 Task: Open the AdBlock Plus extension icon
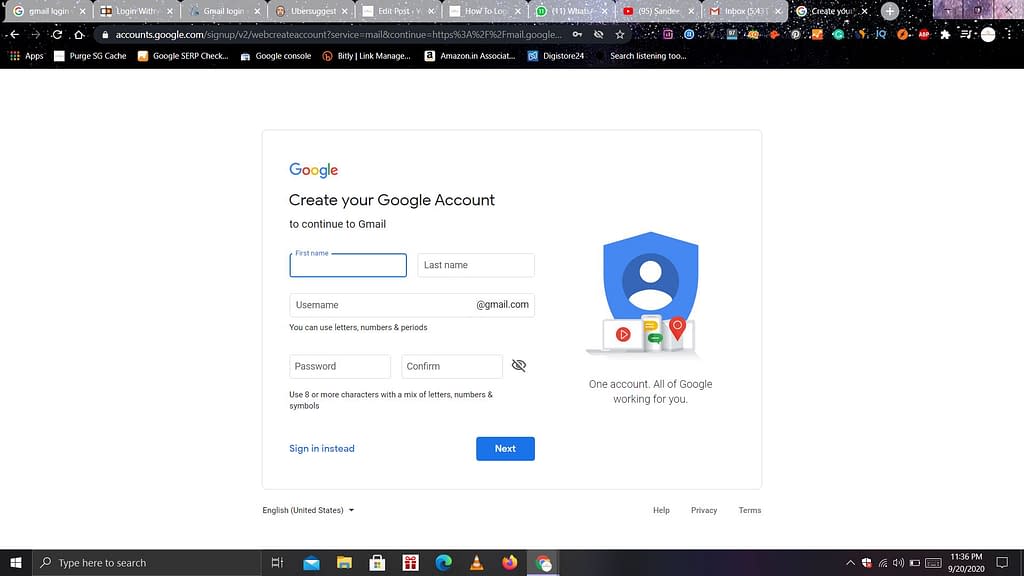pyautogui.click(x=924, y=35)
